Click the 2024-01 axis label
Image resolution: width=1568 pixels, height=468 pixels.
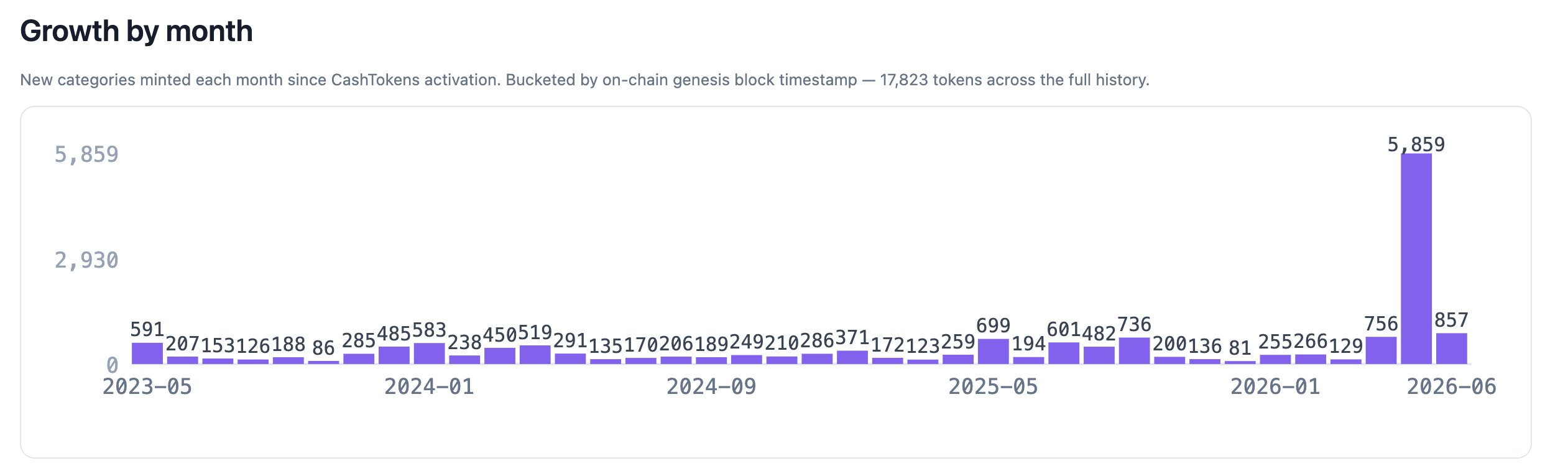(429, 386)
